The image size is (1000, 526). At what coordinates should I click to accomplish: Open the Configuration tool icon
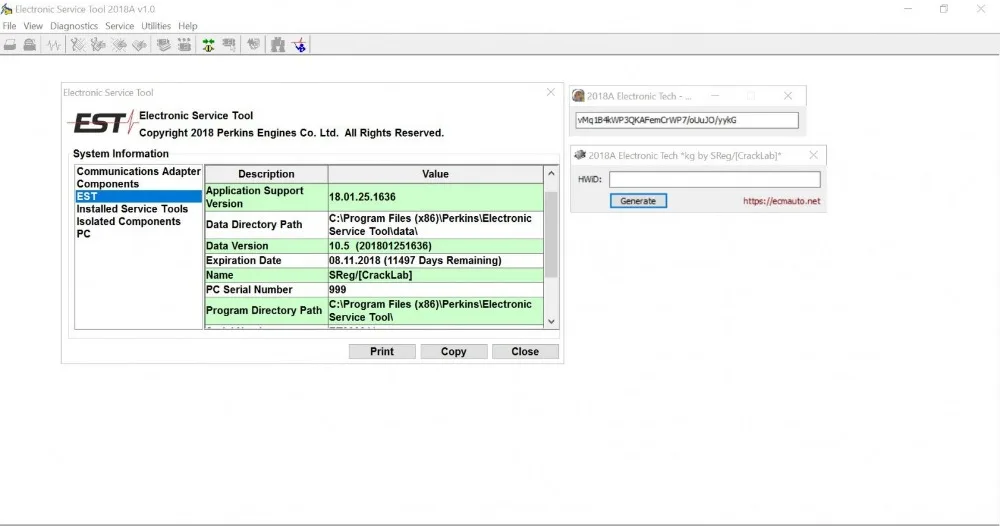pos(184,45)
